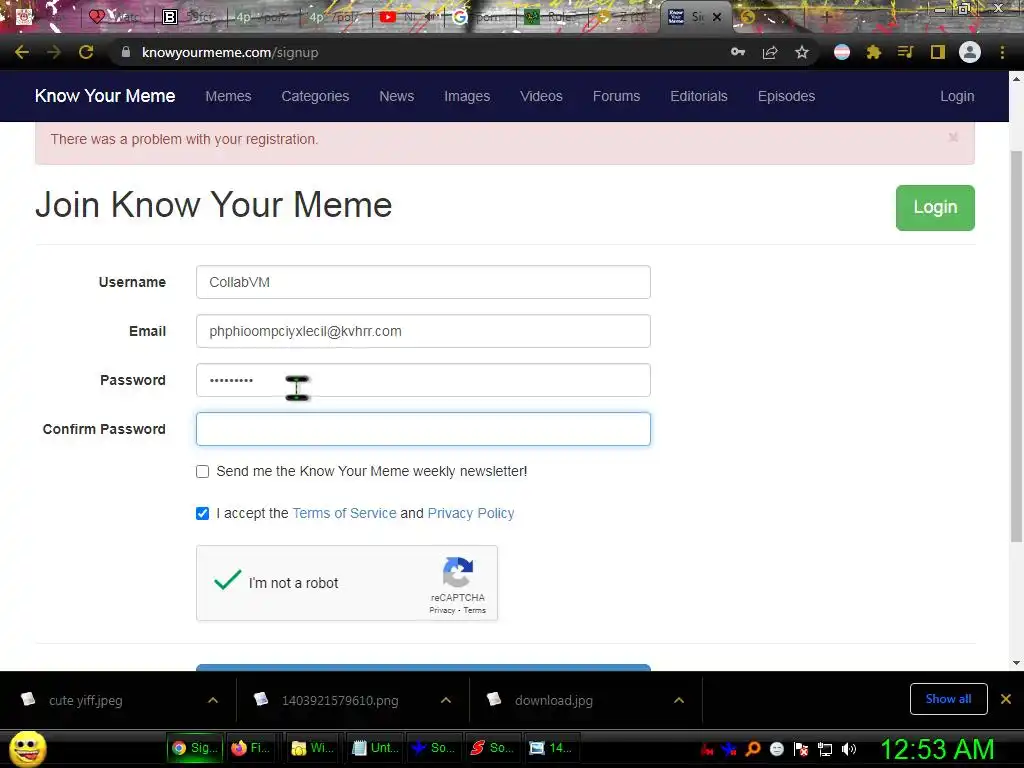1024x768 pixels.
Task: Expand options for cute yiff.jpeg download
Action: 213,700
